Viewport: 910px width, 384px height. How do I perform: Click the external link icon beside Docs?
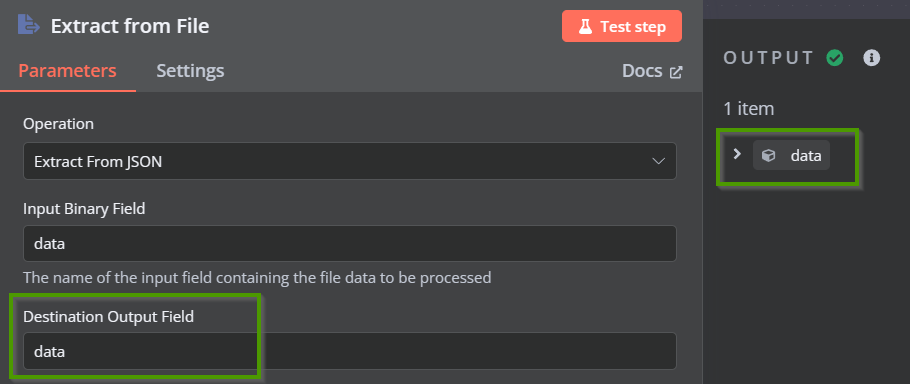(676, 73)
